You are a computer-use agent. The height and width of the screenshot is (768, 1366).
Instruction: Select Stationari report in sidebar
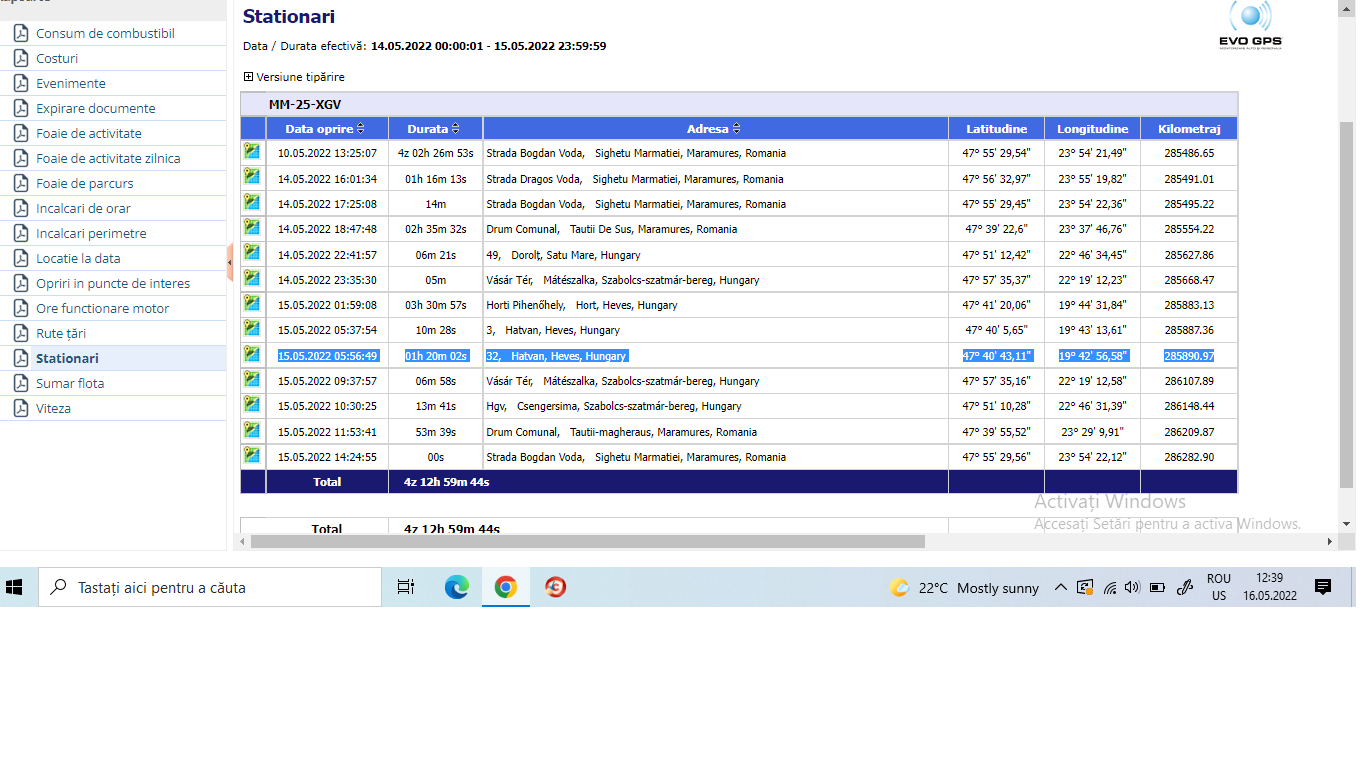point(67,358)
